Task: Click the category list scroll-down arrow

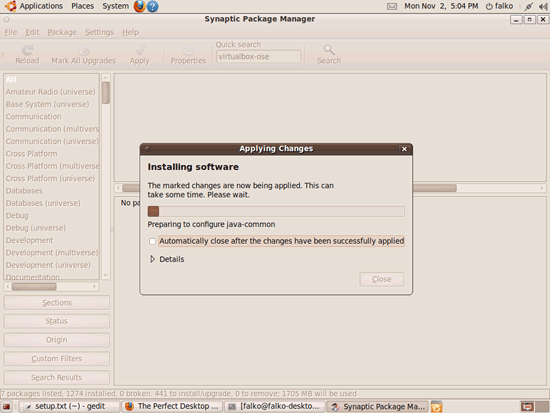Action: coord(106,275)
